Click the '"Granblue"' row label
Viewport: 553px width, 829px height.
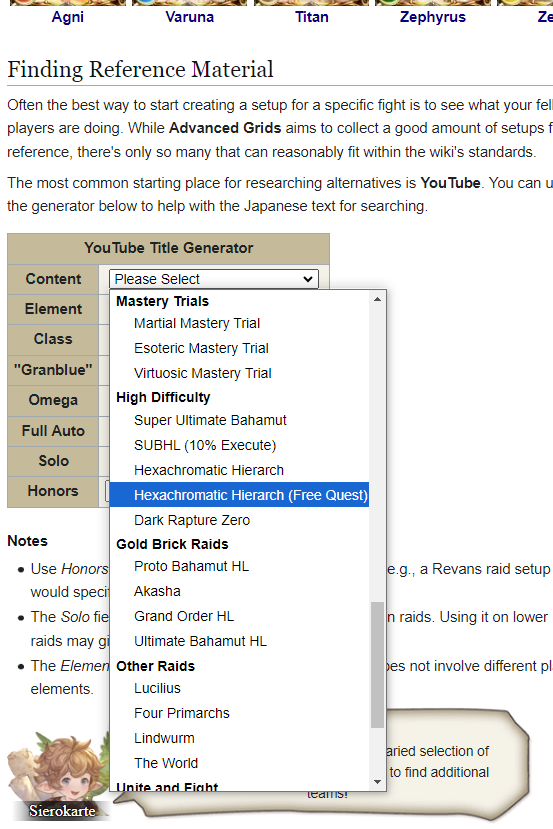click(53, 370)
